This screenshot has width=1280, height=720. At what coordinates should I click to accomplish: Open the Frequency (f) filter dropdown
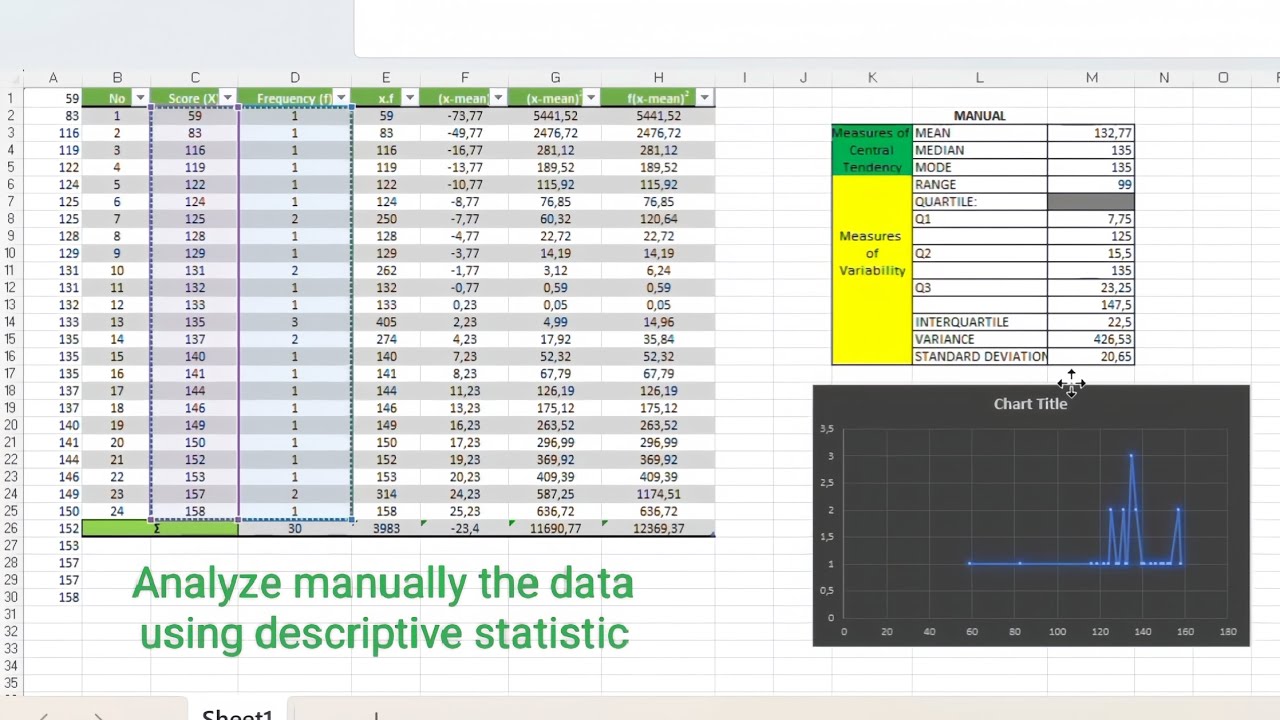[342, 98]
